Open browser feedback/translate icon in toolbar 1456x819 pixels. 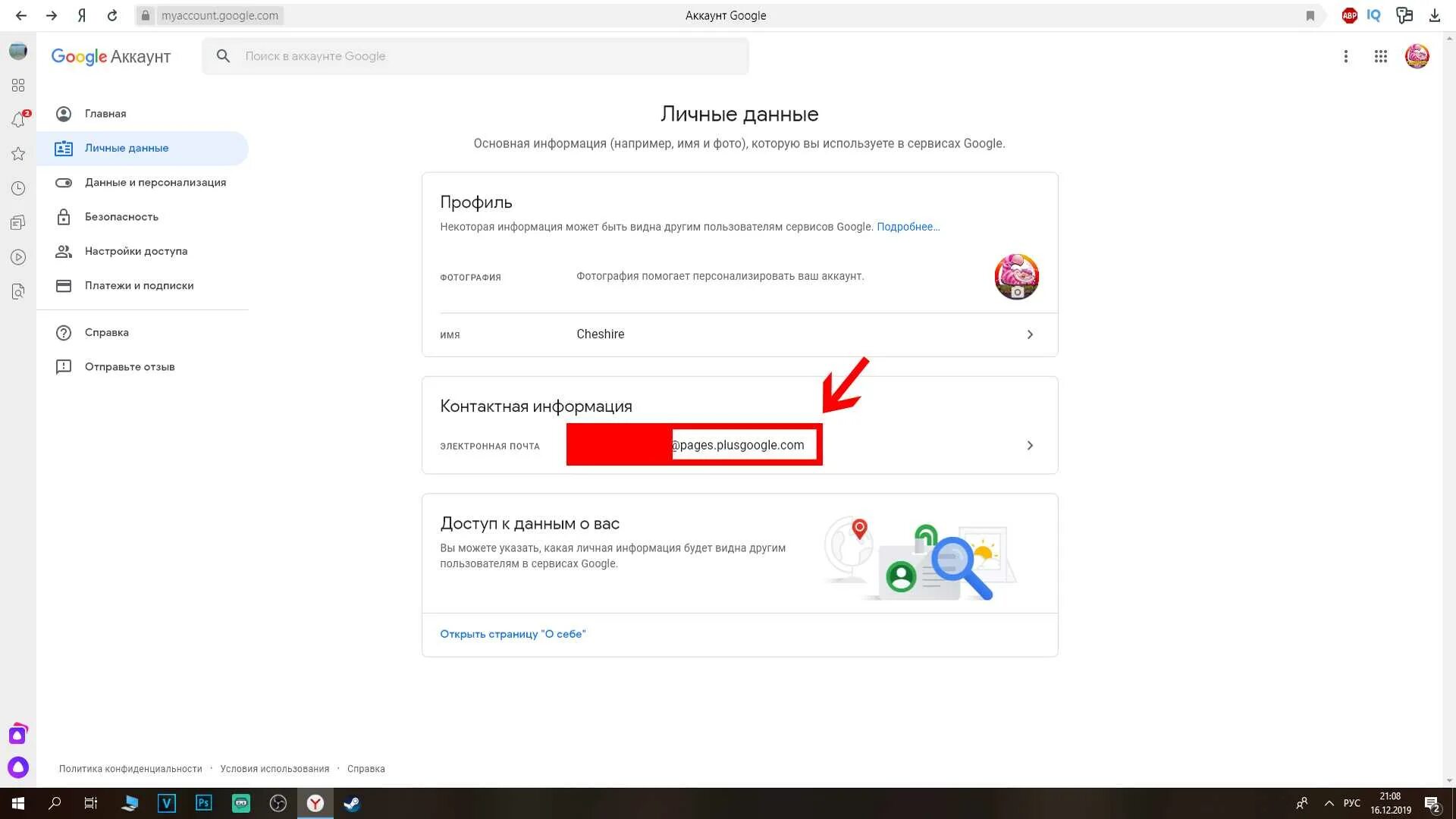[x=1404, y=15]
